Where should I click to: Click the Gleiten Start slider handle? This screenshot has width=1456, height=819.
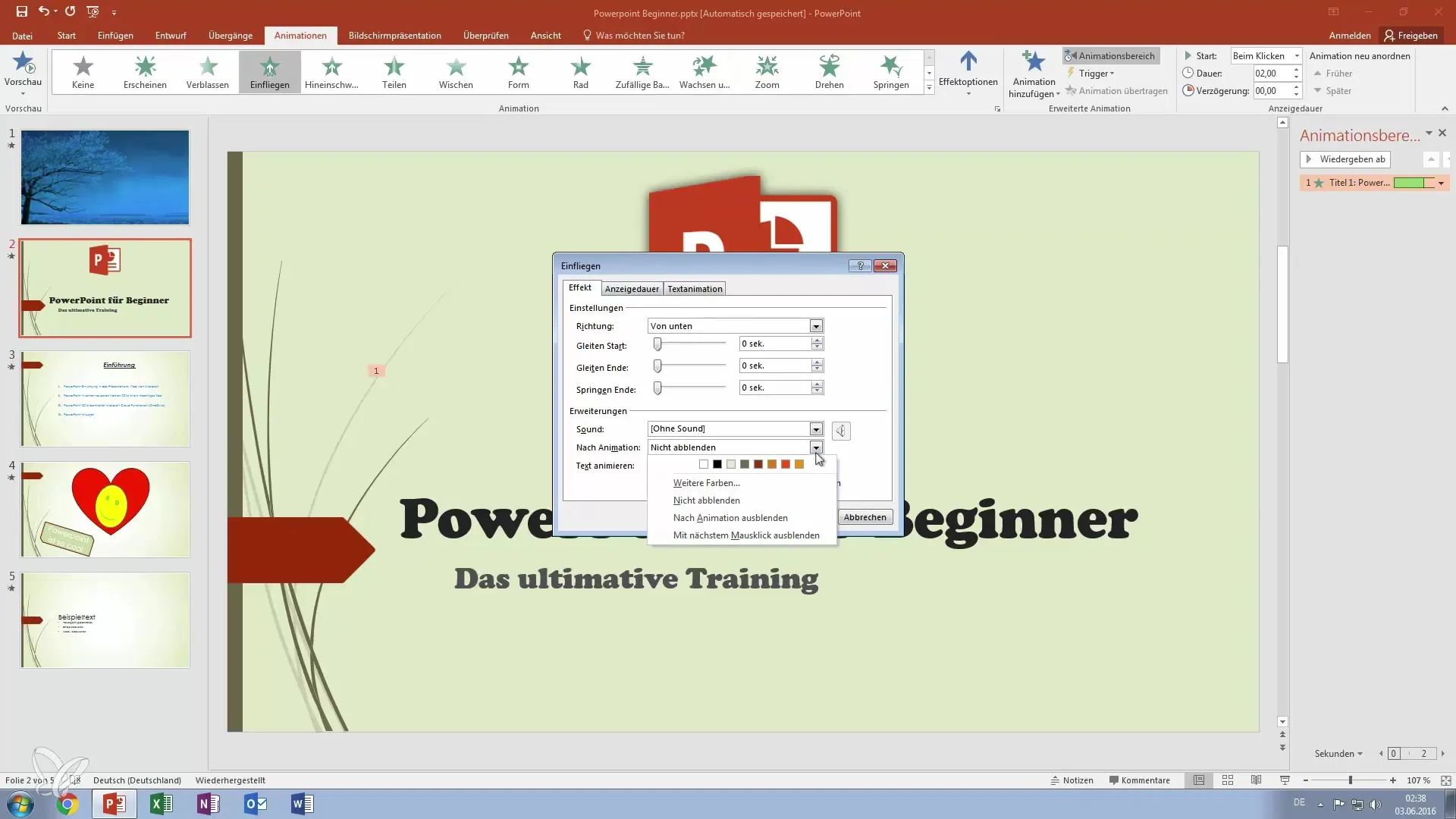(x=657, y=344)
